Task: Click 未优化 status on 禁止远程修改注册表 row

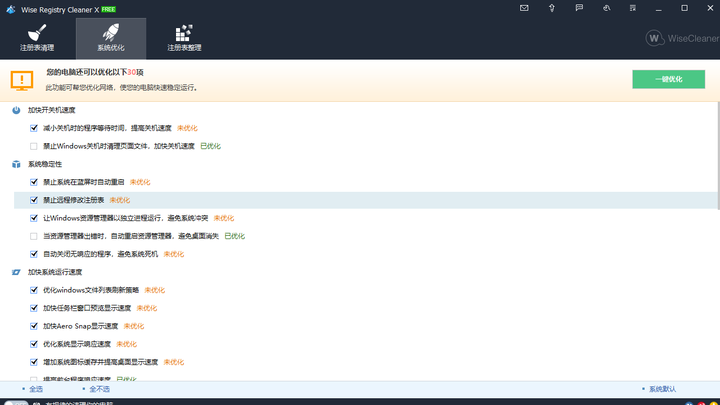Action: 120,200
